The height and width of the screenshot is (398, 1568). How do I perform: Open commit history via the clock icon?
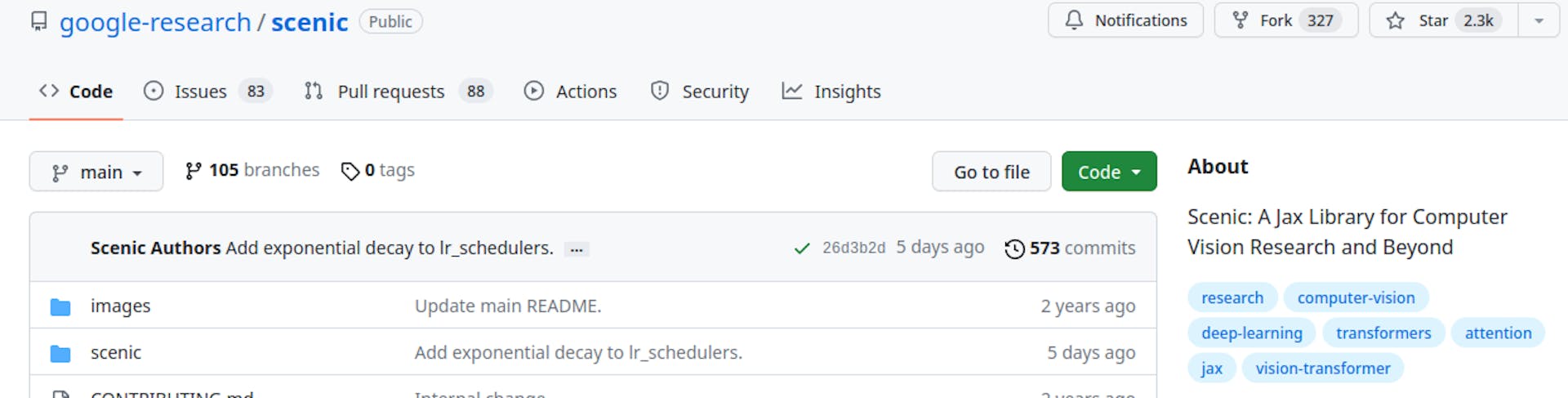point(1014,248)
